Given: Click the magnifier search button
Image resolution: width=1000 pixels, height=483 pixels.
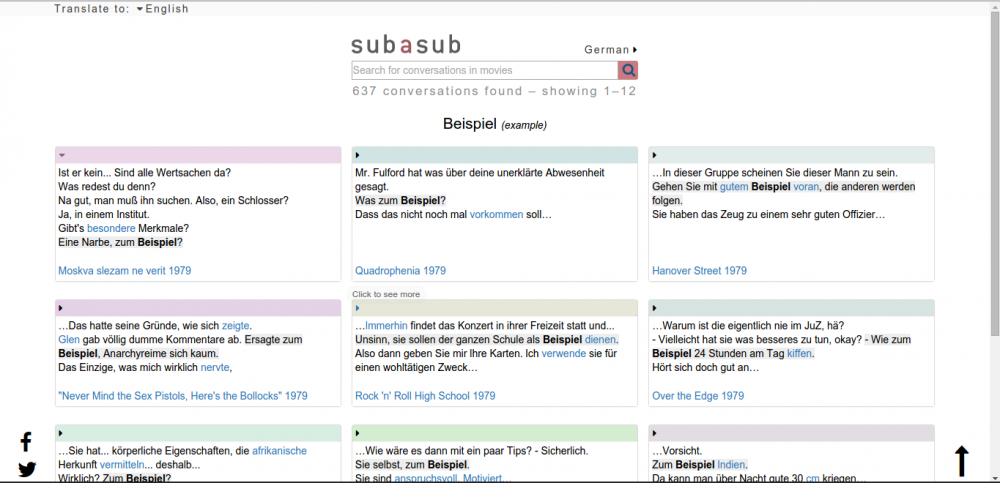Looking at the screenshot, I should pyautogui.click(x=628, y=70).
